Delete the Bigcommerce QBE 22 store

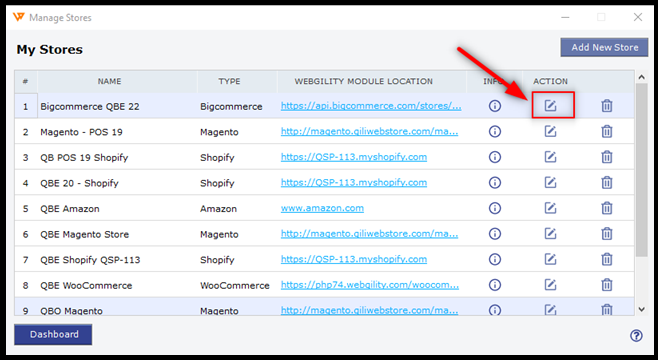[x=606, y=106]
